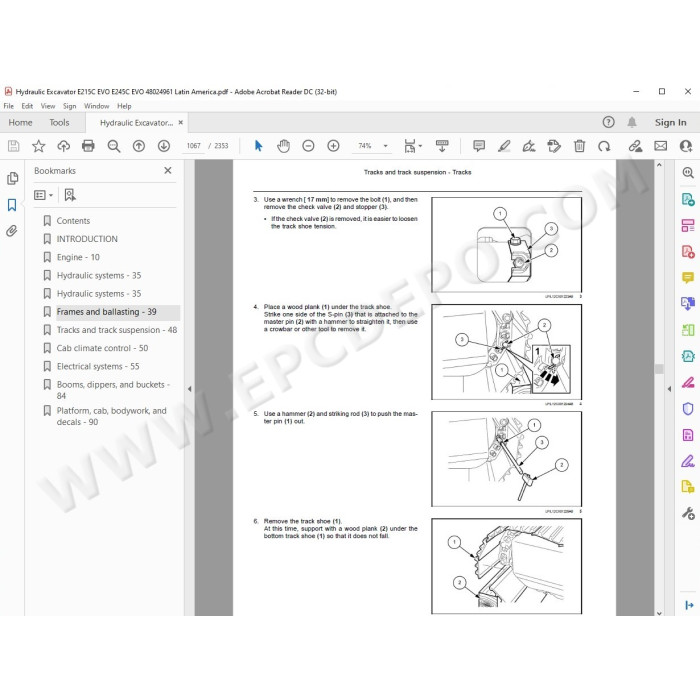This screenshot has height=700, width=700.
Task: Open the find text magnifier icon
Action: click(x=114, y=146)
